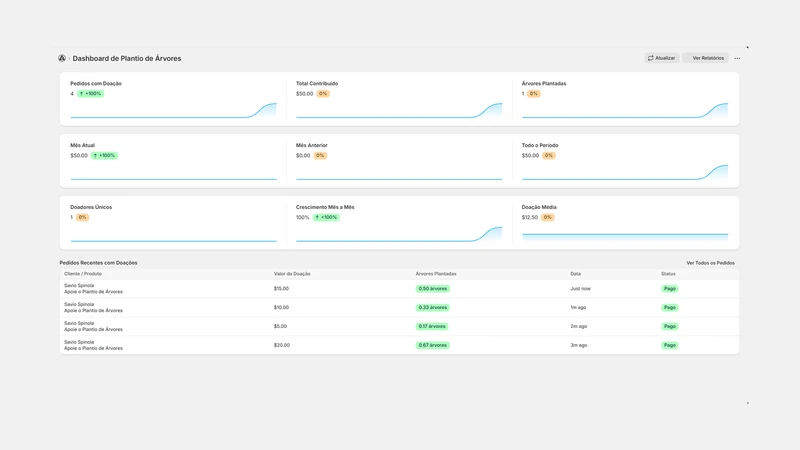Click the 0% badge in Árvores Plantadas card
Image resolution: width=800 pixels, height=450 pixels.
(533, 94)
